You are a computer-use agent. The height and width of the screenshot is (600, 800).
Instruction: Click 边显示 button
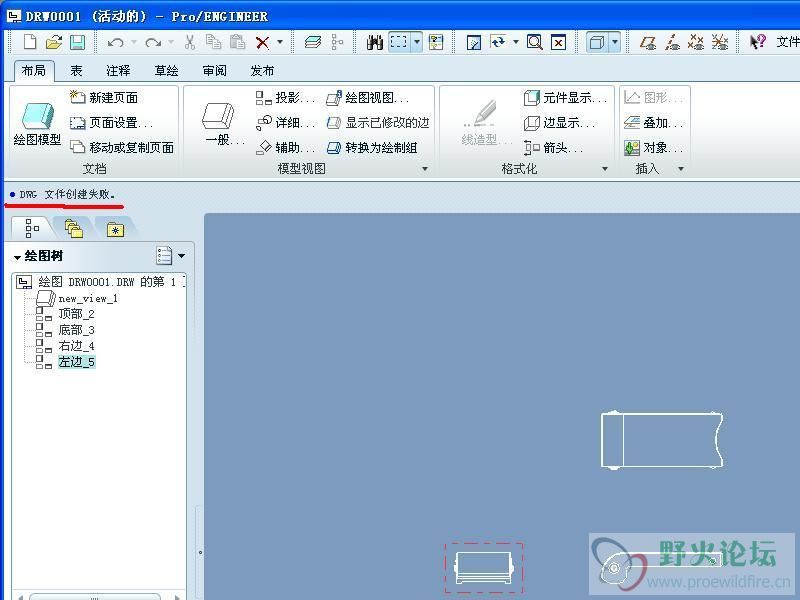click(x=559, y=122)
